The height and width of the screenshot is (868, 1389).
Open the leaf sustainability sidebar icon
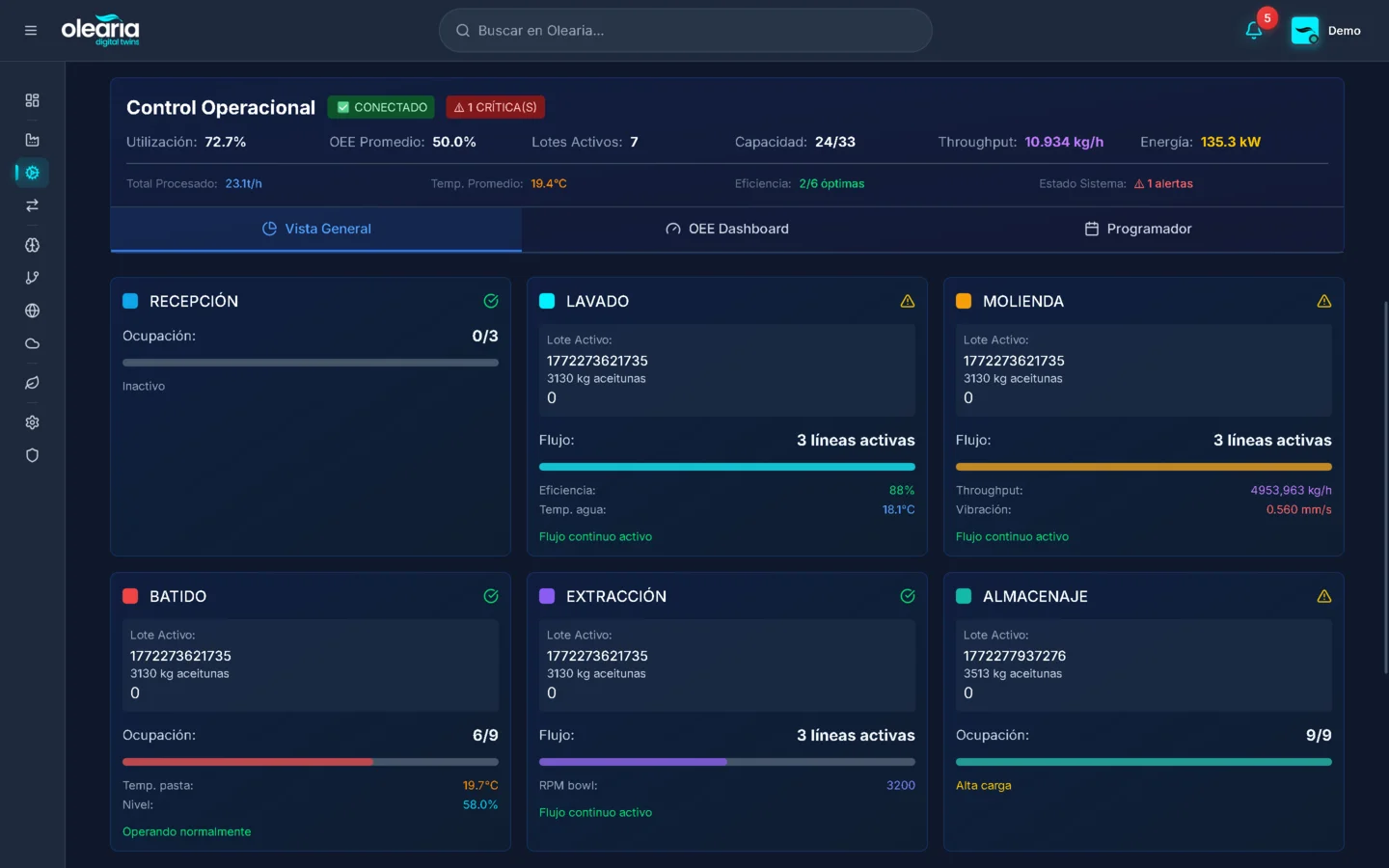click(32, 383)
